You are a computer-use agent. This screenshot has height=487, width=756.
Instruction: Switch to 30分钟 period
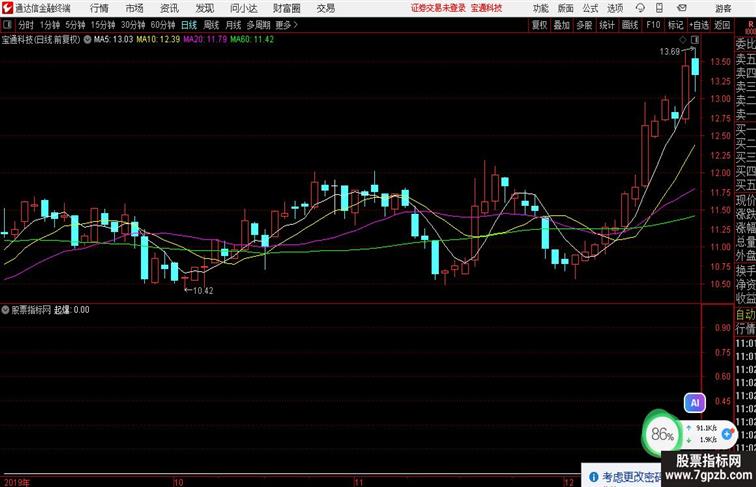(x=133, y=25)
